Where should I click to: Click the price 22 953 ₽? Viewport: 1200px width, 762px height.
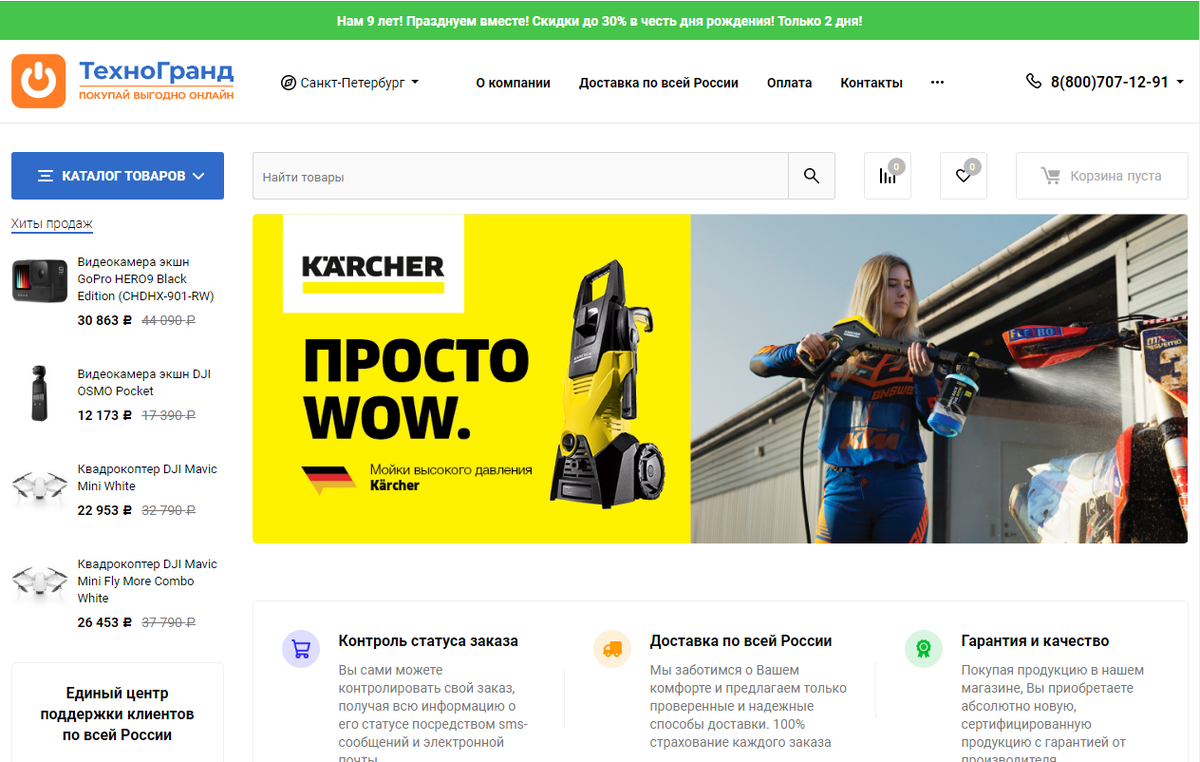[x=105, y=510]
